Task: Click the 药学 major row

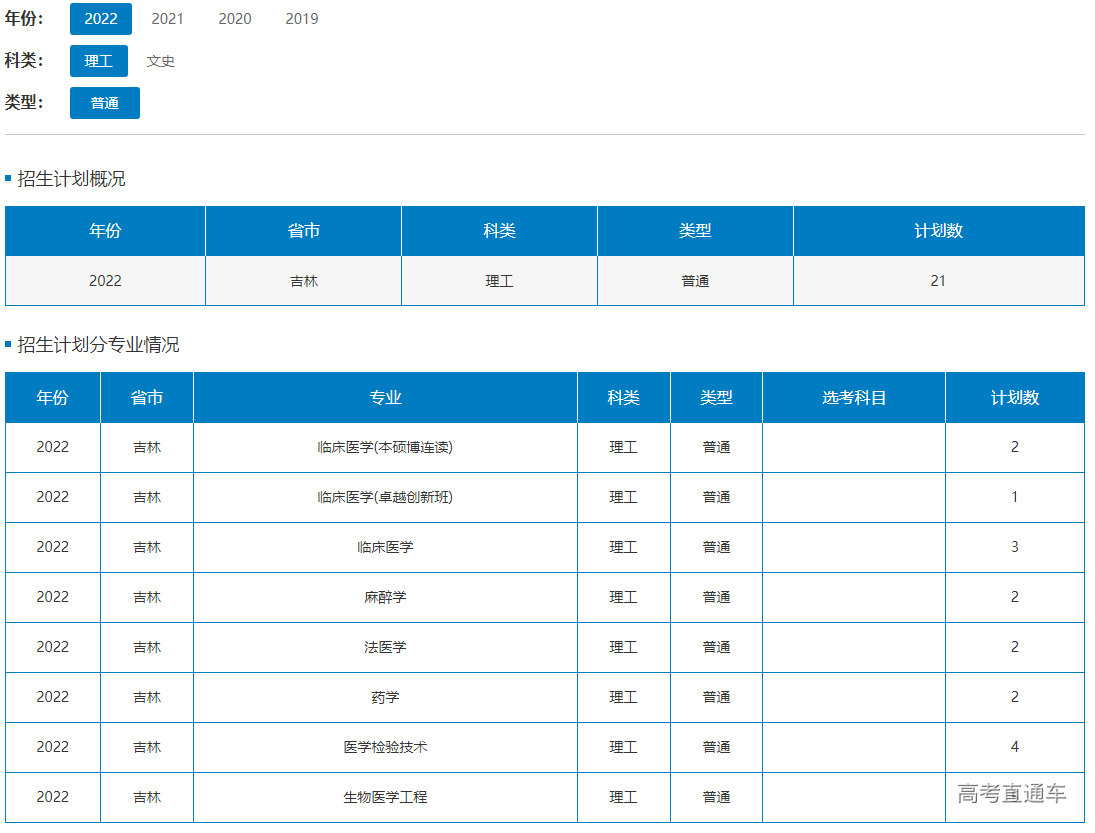Action: [x=385, y=697]
